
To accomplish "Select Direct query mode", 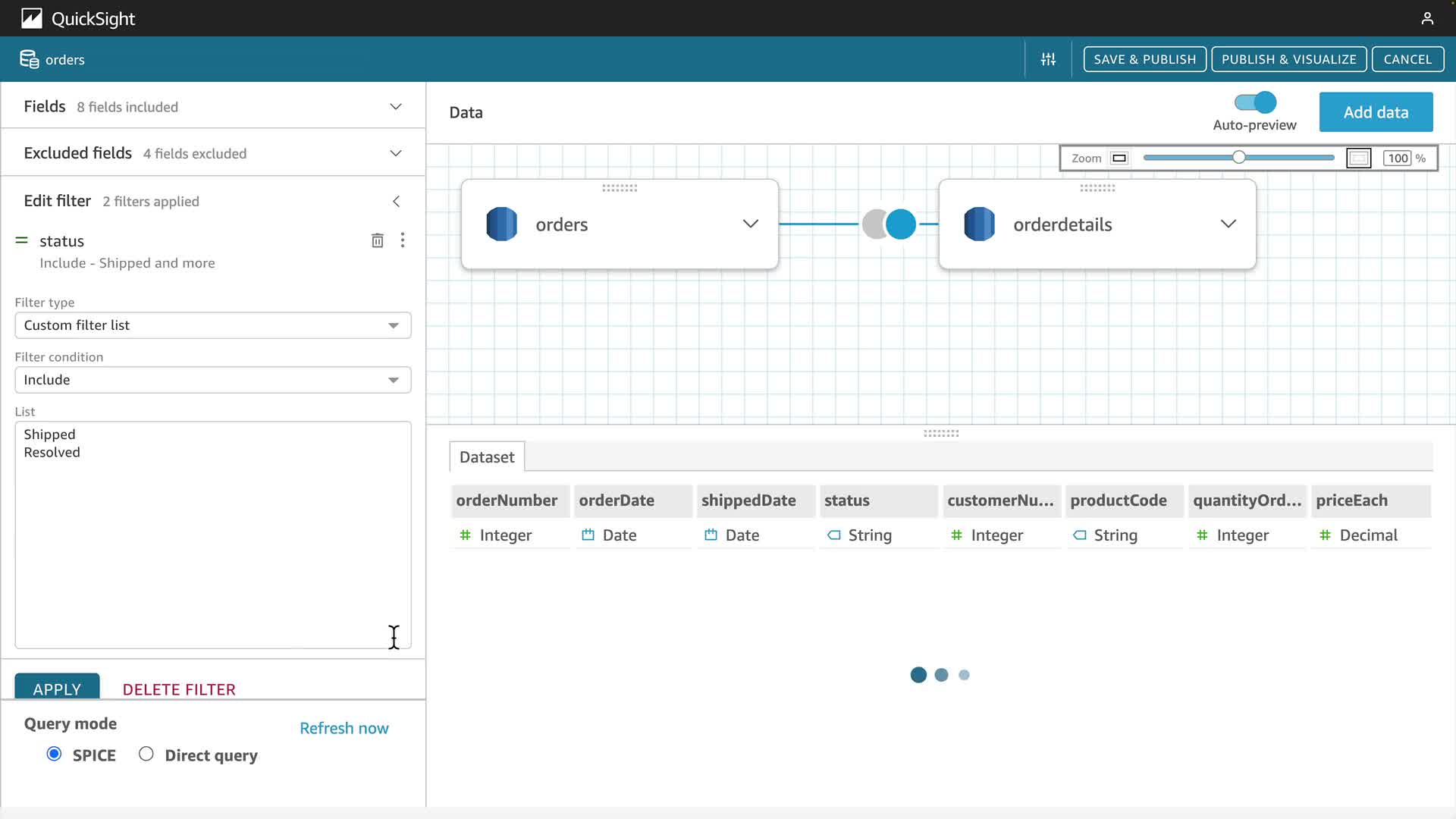I will (x=146, y=754).
